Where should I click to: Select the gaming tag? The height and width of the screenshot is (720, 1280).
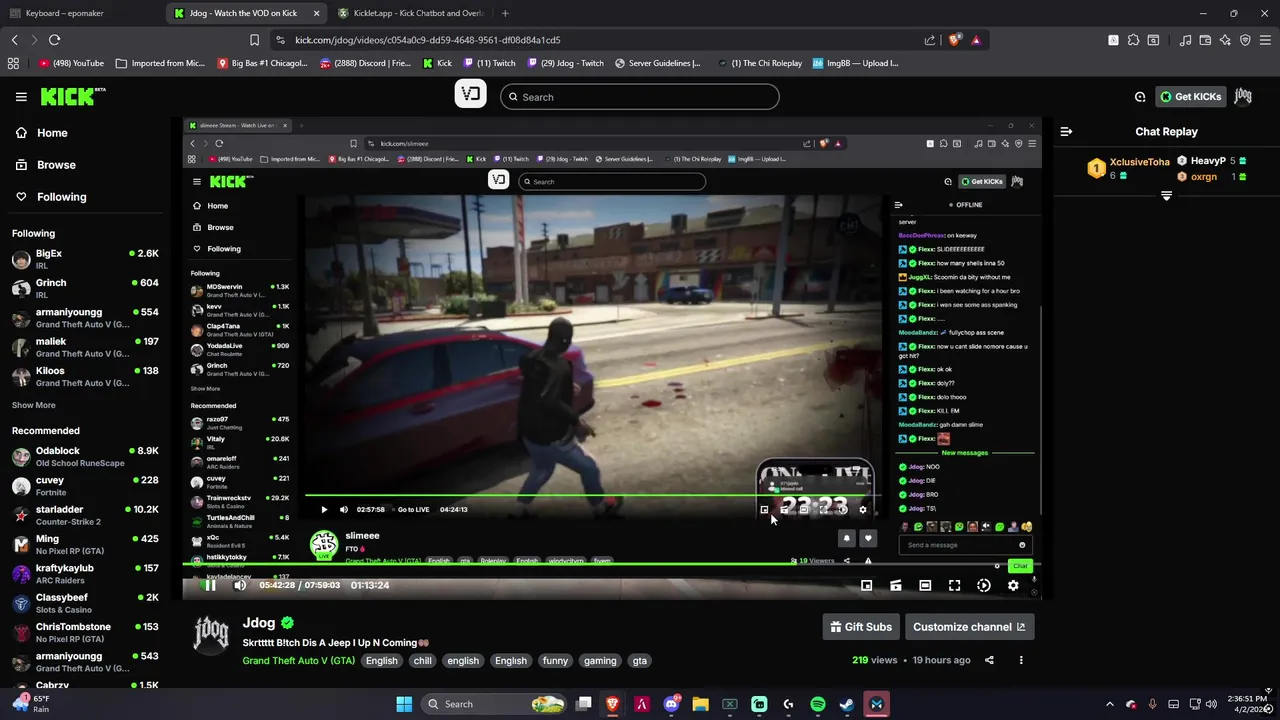coord(600,661)
